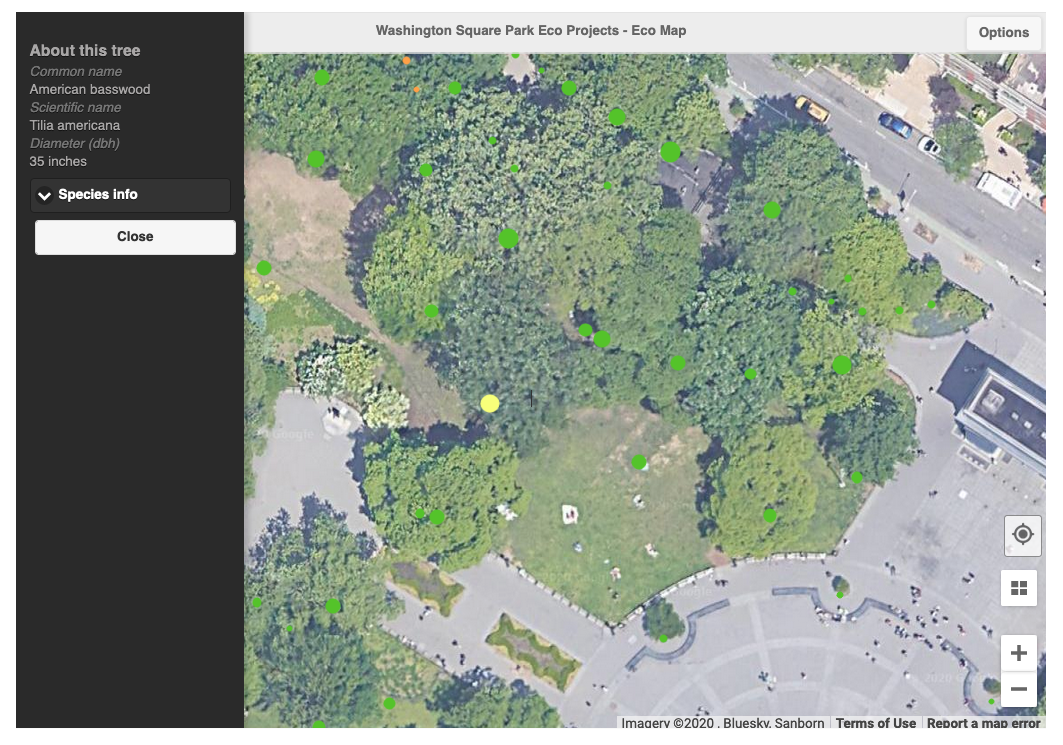Click the Washington Square Park Eco Map title

531,31
